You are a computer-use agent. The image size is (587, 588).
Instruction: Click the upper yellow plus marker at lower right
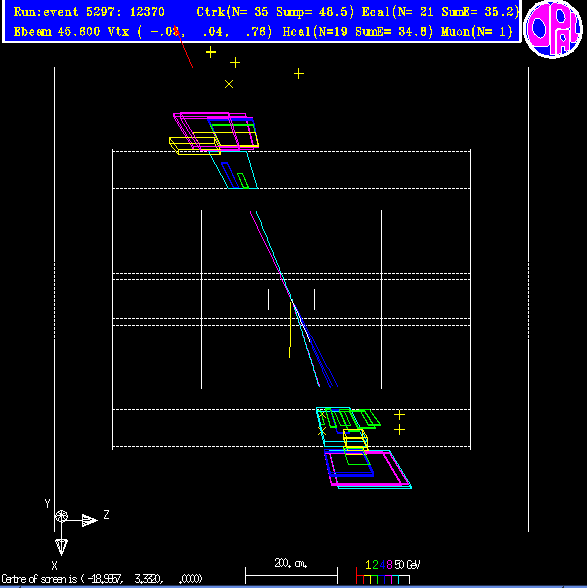pos(399,414)
